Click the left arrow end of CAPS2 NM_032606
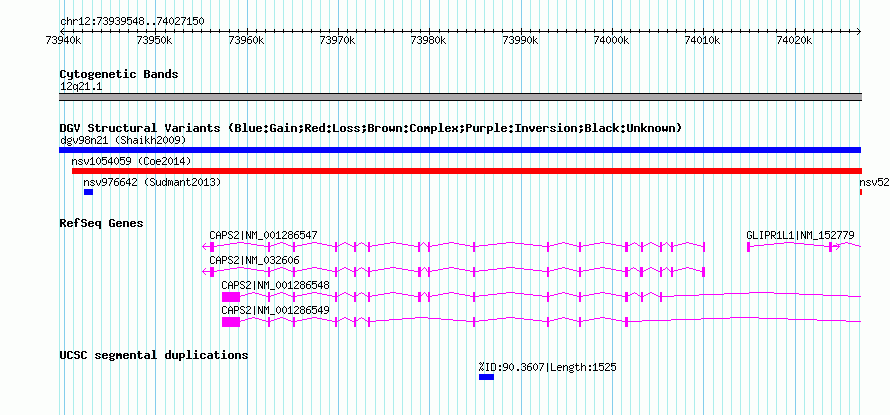The height and width of the screenshot is (415, 890). [205, 272]
